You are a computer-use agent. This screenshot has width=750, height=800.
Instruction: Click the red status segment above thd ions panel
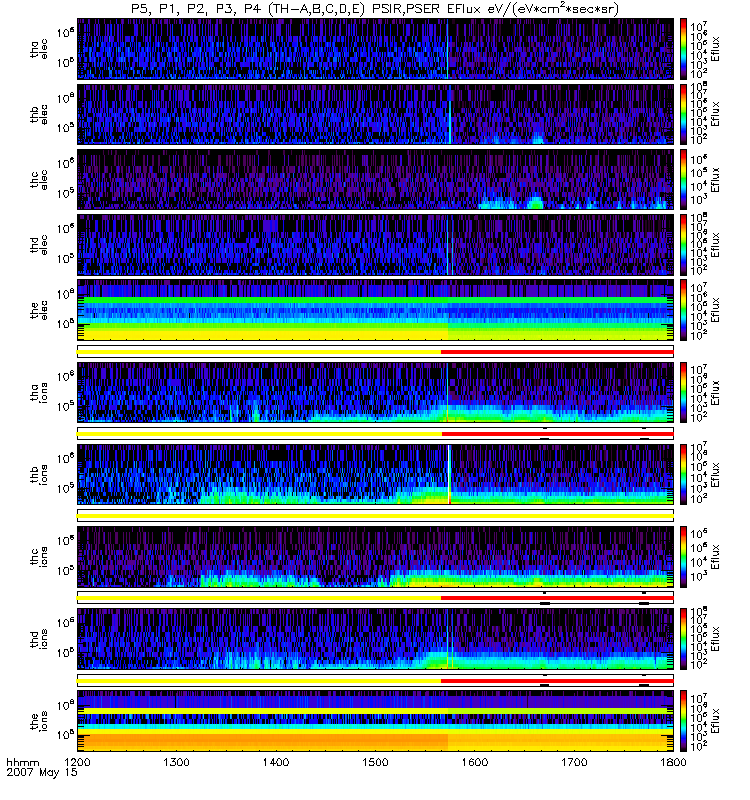557,598
